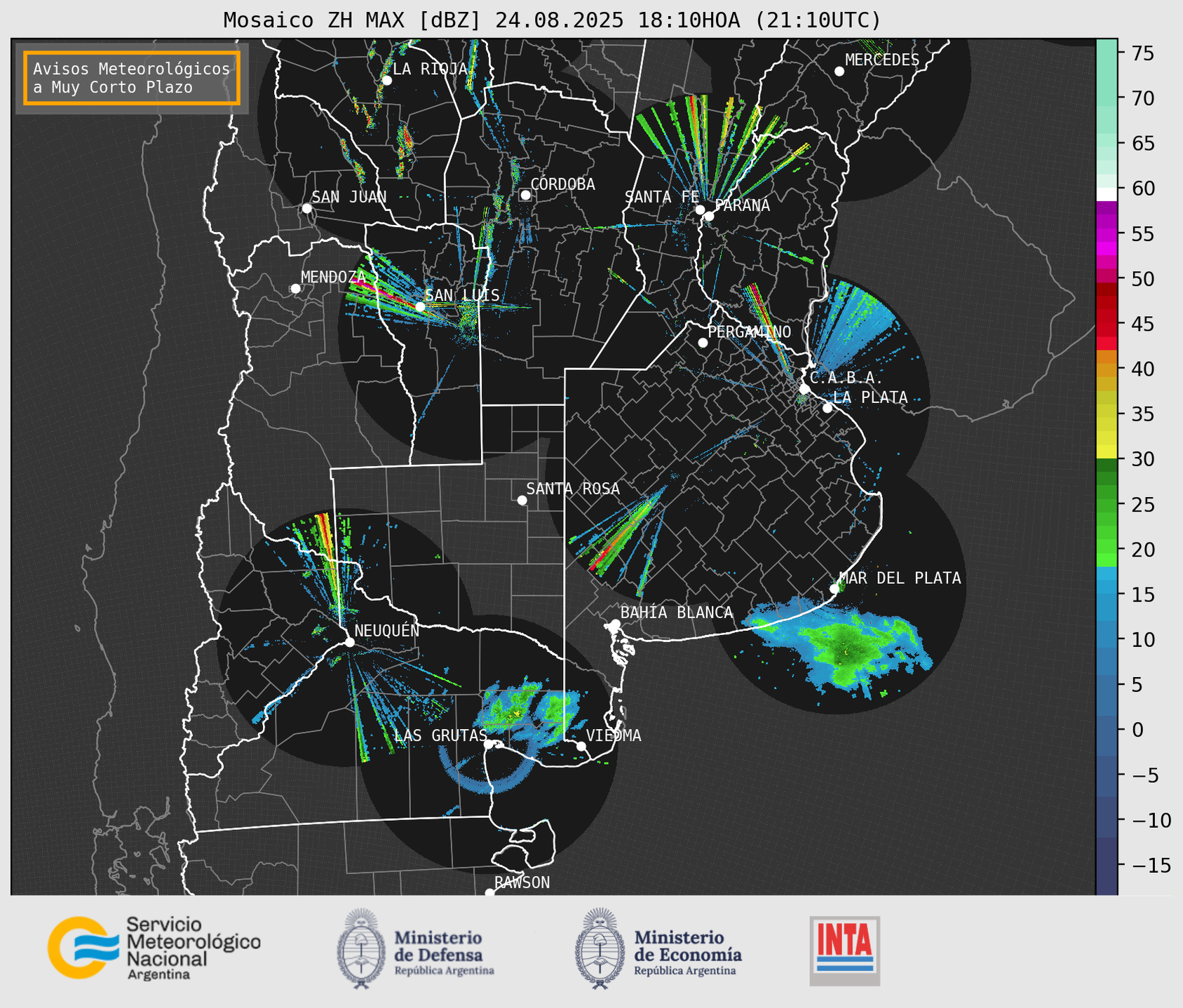Click the SAN JUAN city marker dot
The image size is (1183, 1008).
[306, 208]
